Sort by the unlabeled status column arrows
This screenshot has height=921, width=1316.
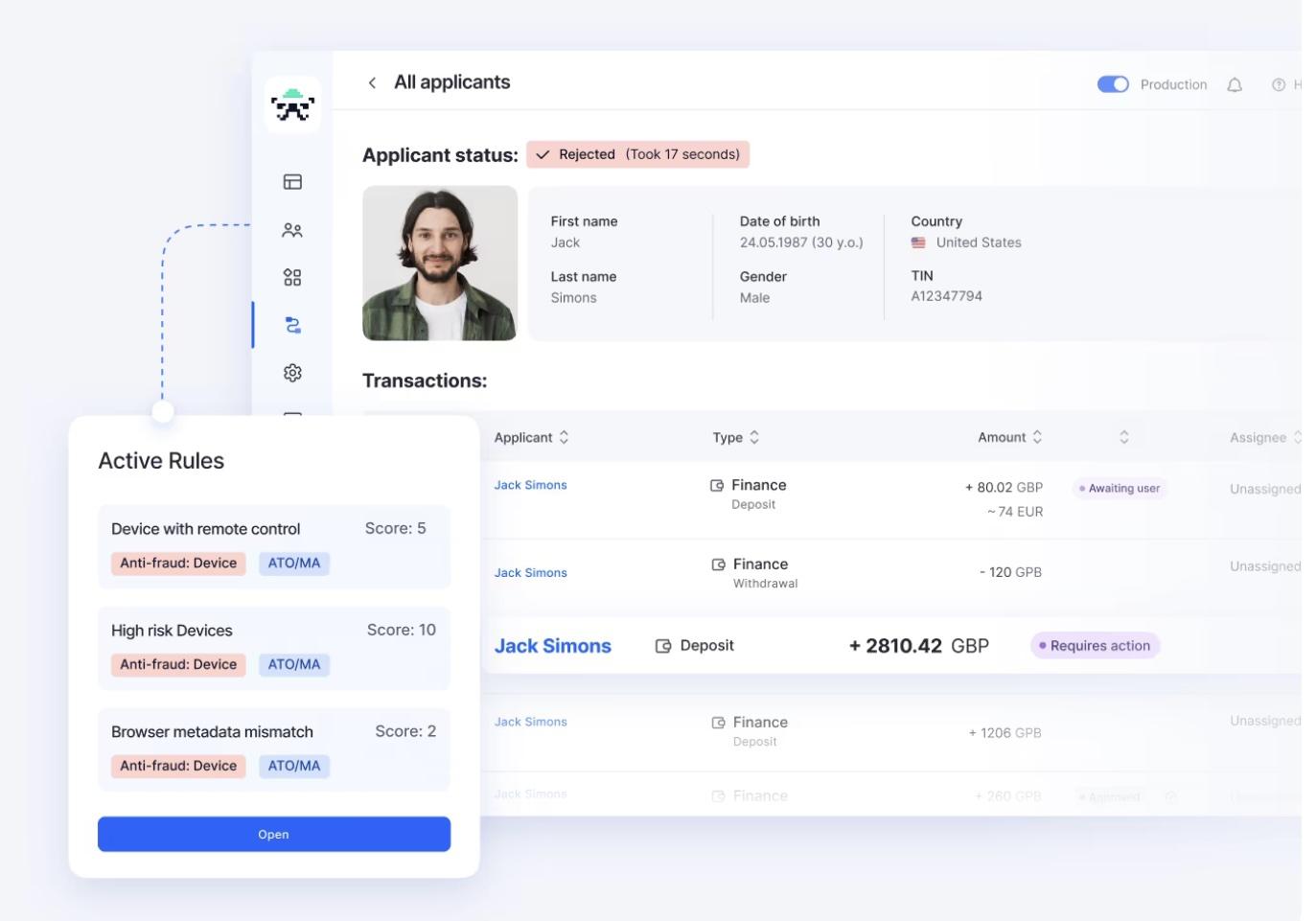[x=1124, y=437]
